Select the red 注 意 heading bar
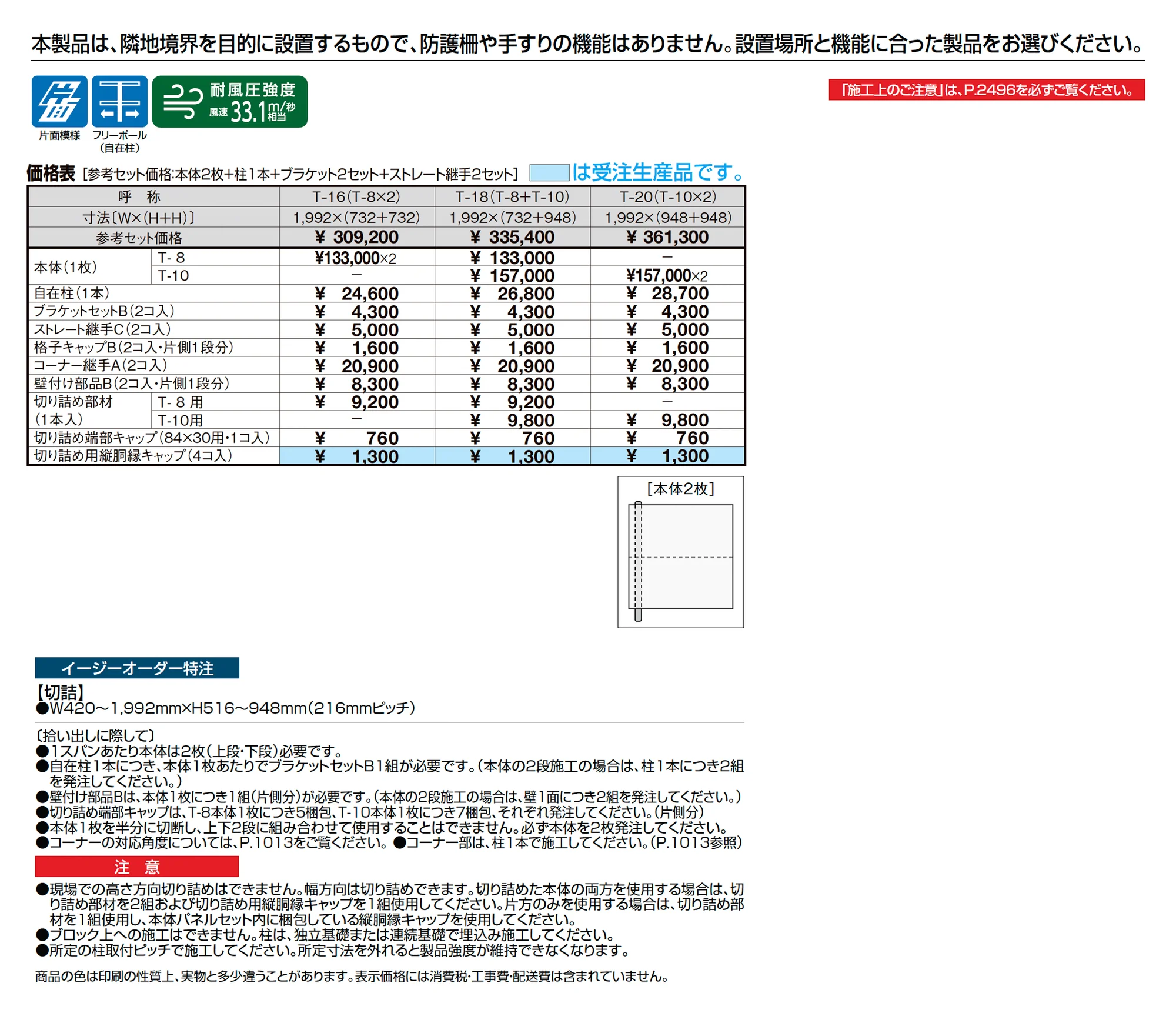1176x1023 pixels. [x=137, y=866]
